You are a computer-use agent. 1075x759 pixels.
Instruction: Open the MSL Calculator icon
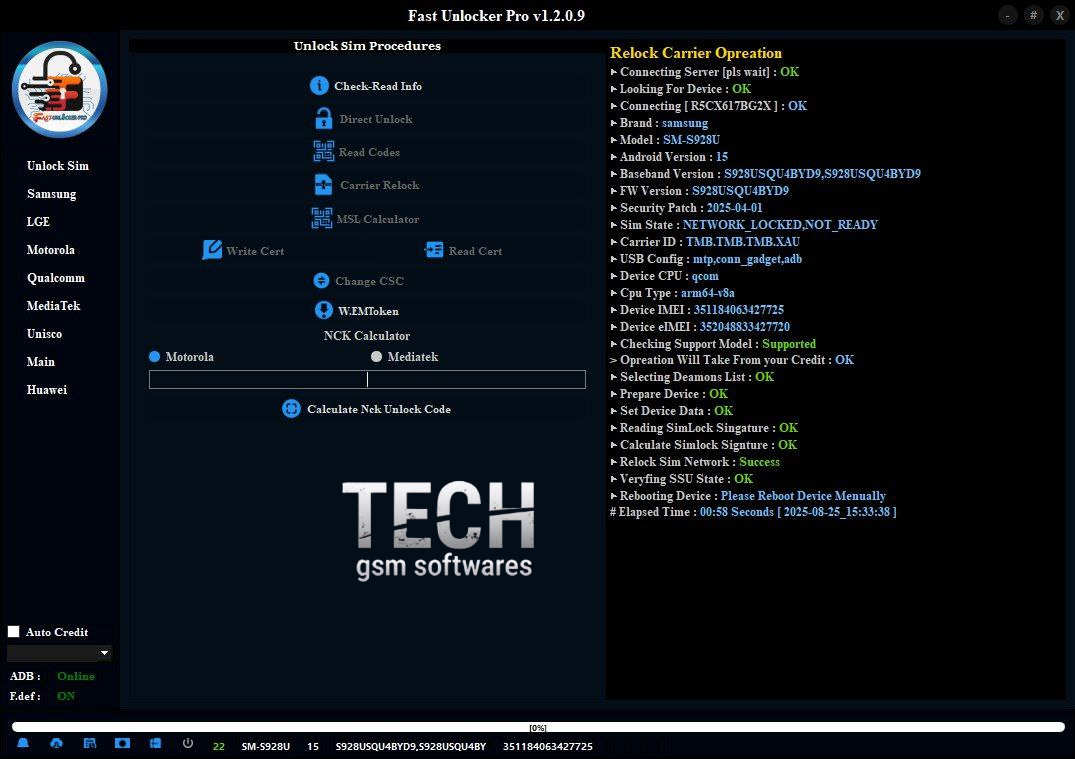point(322,219)
